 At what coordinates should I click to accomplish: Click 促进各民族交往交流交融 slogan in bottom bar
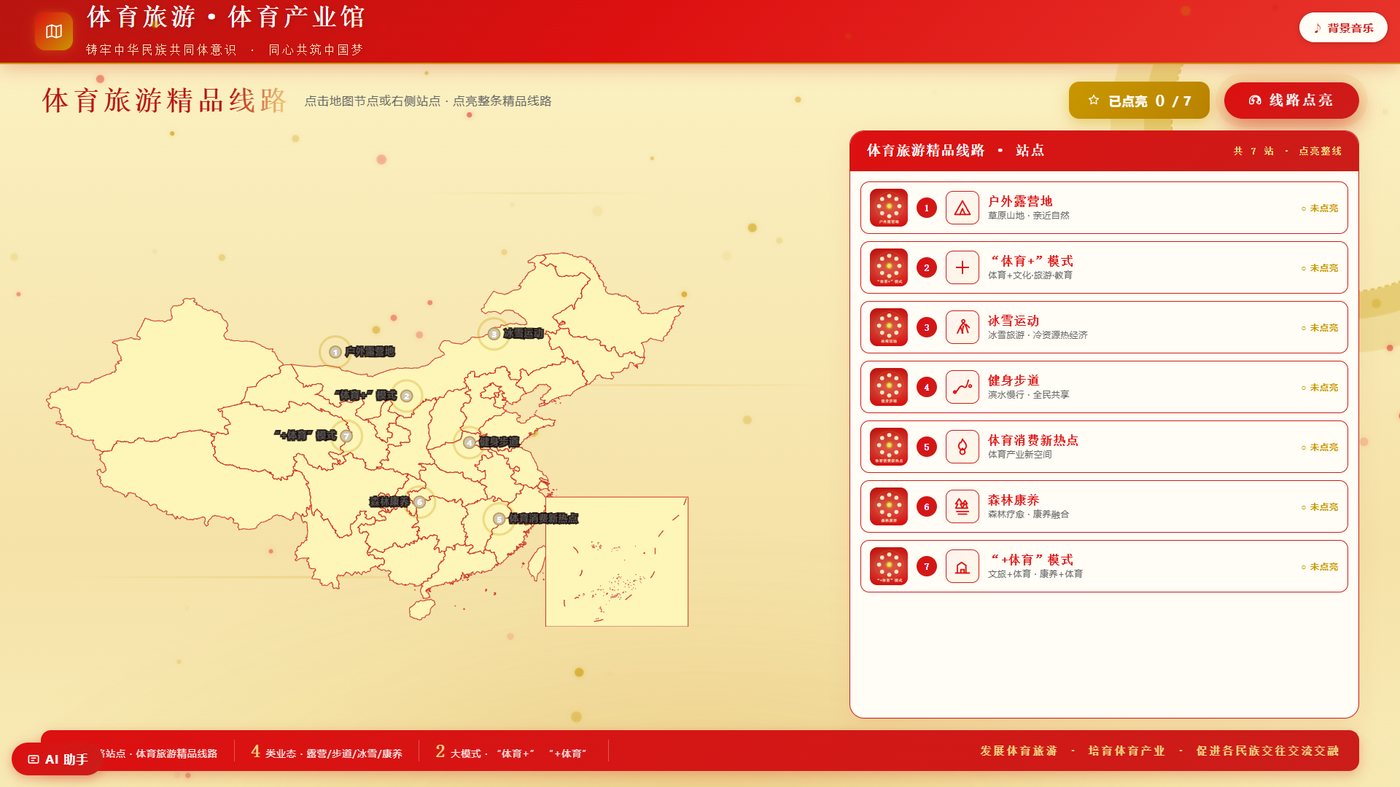point(1267,751)
